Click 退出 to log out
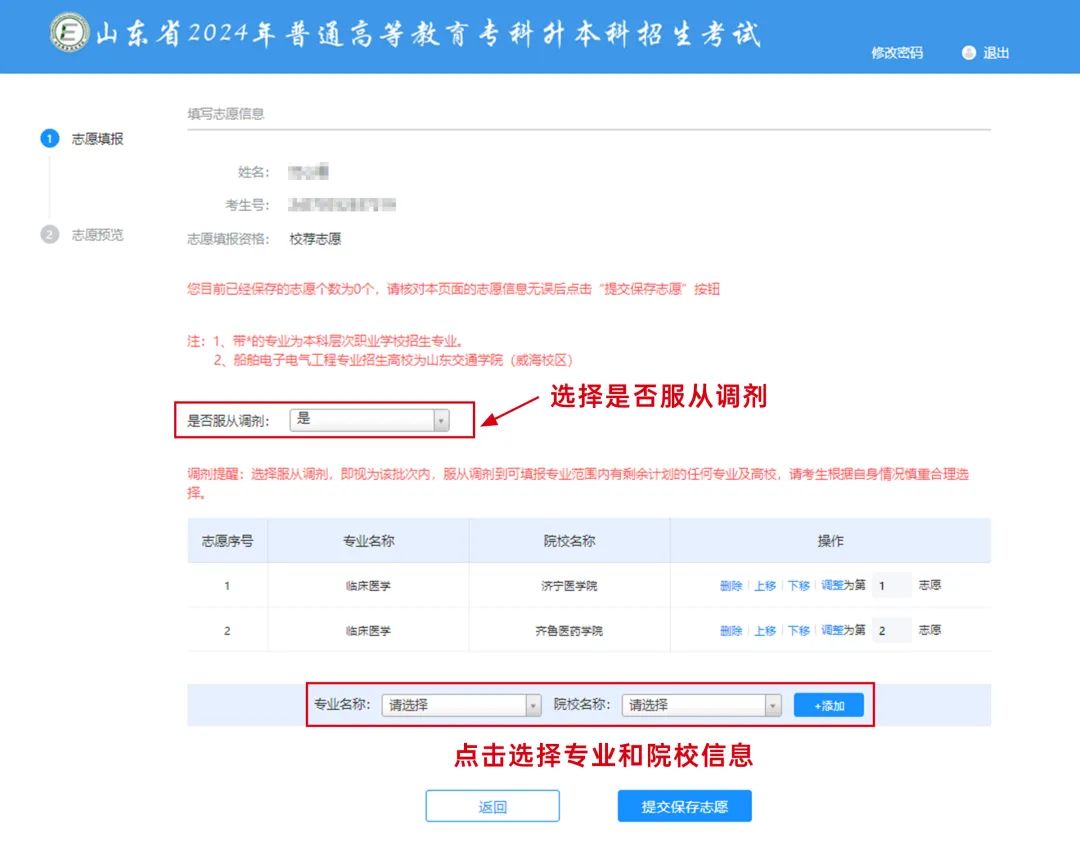This screenshot has height=846, width=1080. click(996, 53)
